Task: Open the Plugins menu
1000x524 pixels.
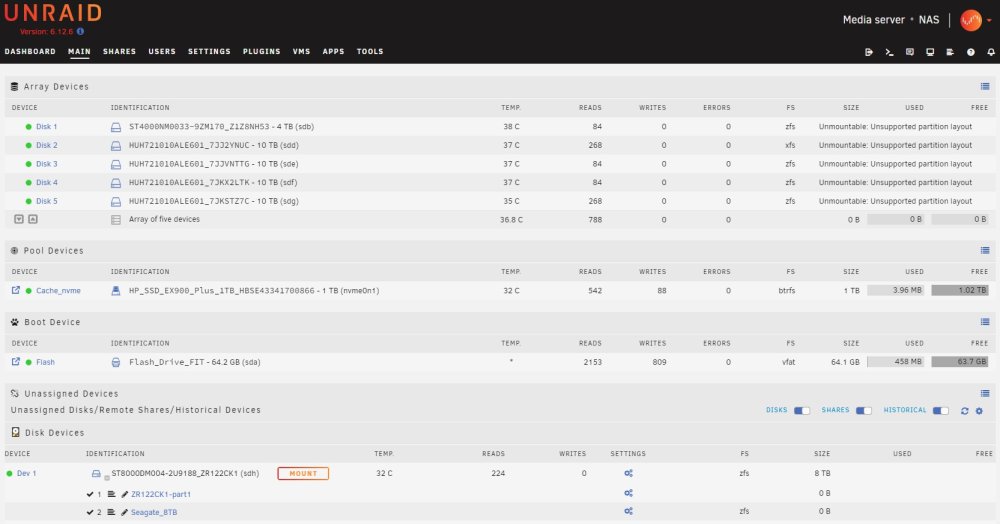Action: pyautogui.click(x=261, y=52)
